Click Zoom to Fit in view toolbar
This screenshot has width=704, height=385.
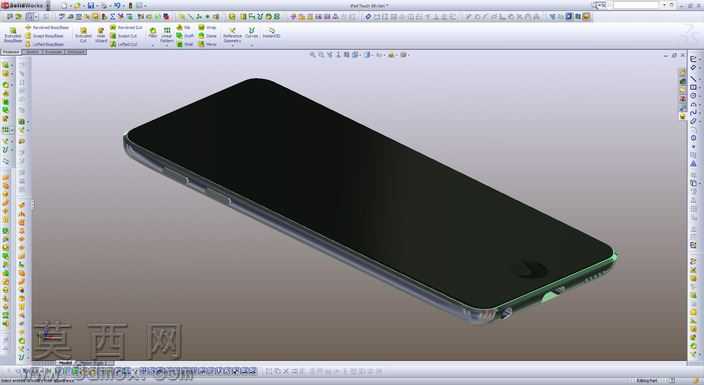tap(313, 55)
